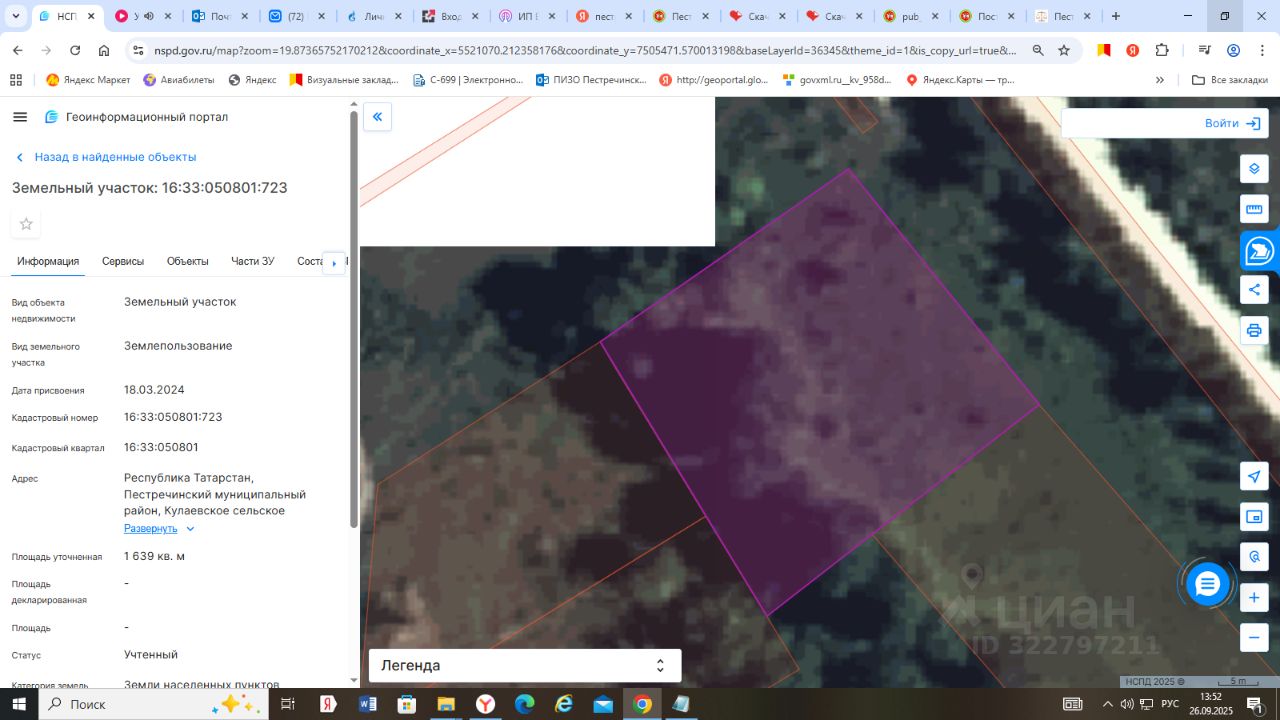
Task: Print the map with printer icon
Action: point(1254,330)
